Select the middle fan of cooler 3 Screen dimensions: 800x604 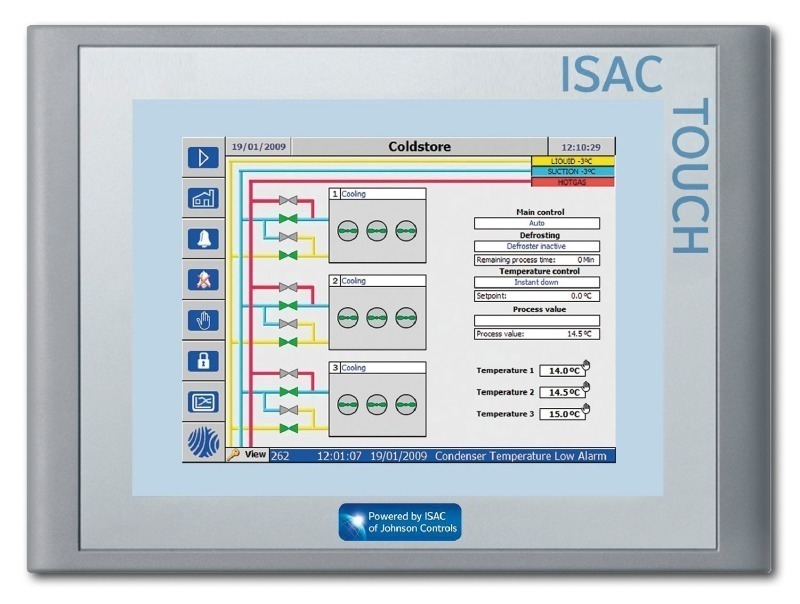pos(377,405)
